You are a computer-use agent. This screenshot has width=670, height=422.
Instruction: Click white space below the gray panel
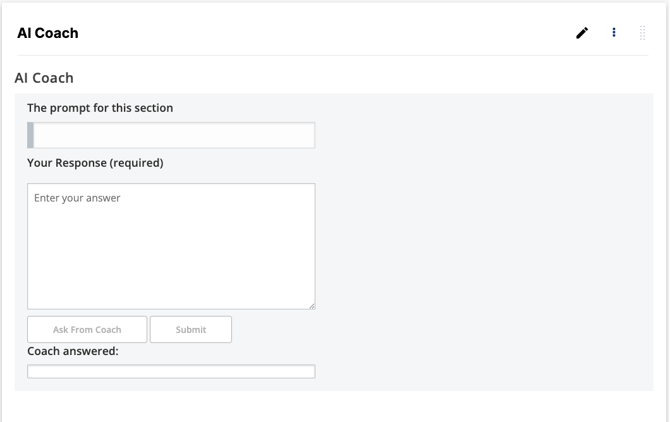pos(333,407)
